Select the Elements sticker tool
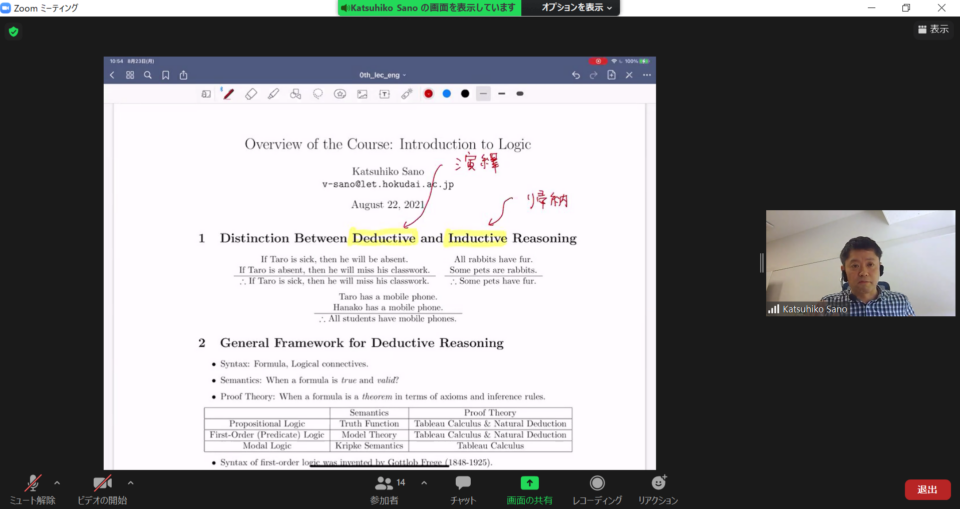 point(340,94)
